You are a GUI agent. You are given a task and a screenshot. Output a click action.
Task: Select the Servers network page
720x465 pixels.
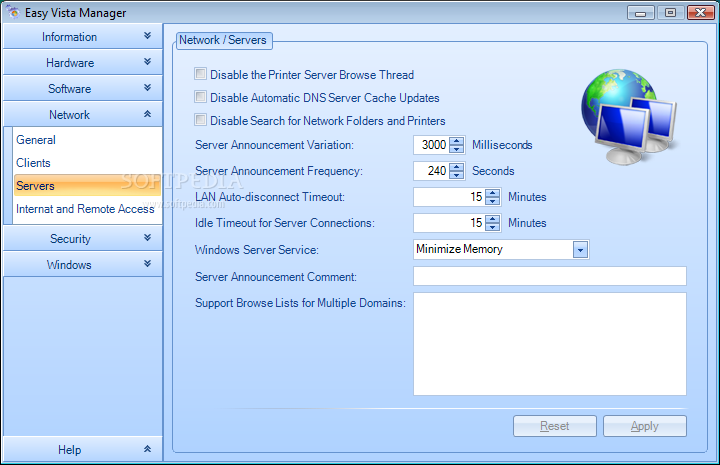point(87,185)
